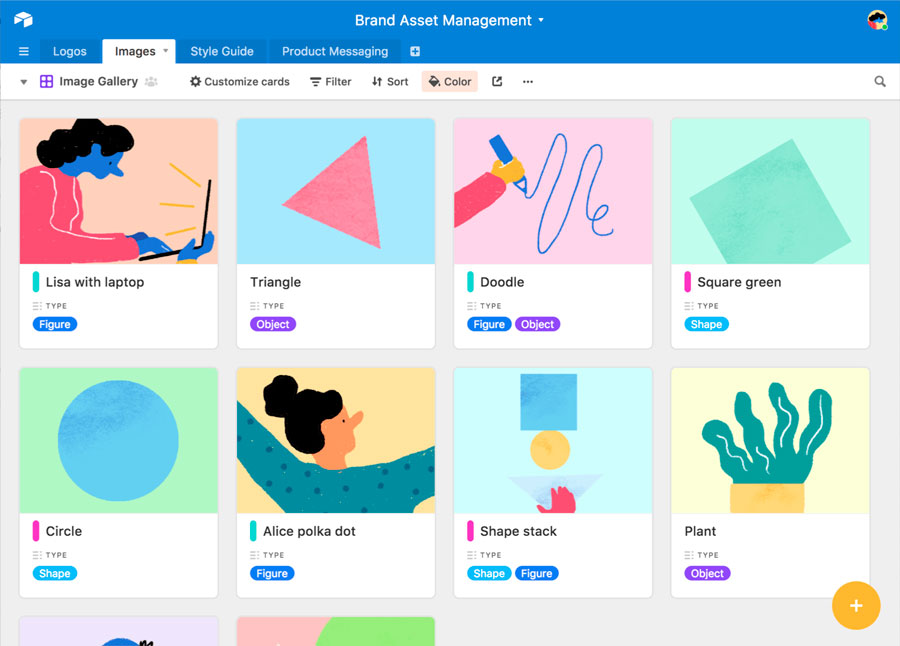
Task: Switch to the Style Guide tab
Action: 222,52
